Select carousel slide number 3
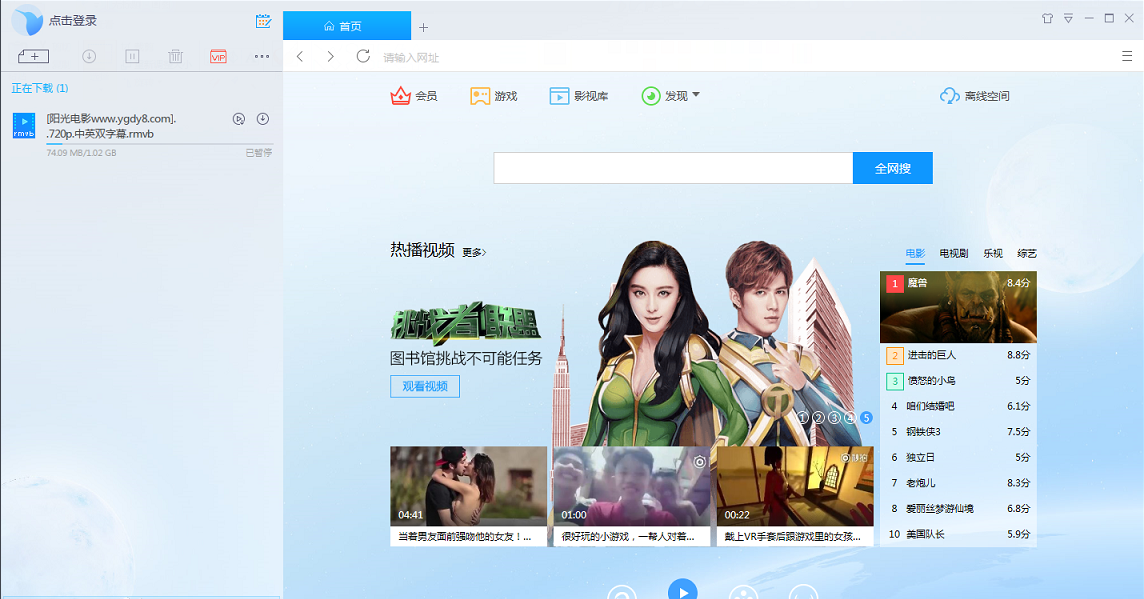The width and height of the screenshot is (1144, 599). point(836,418)
